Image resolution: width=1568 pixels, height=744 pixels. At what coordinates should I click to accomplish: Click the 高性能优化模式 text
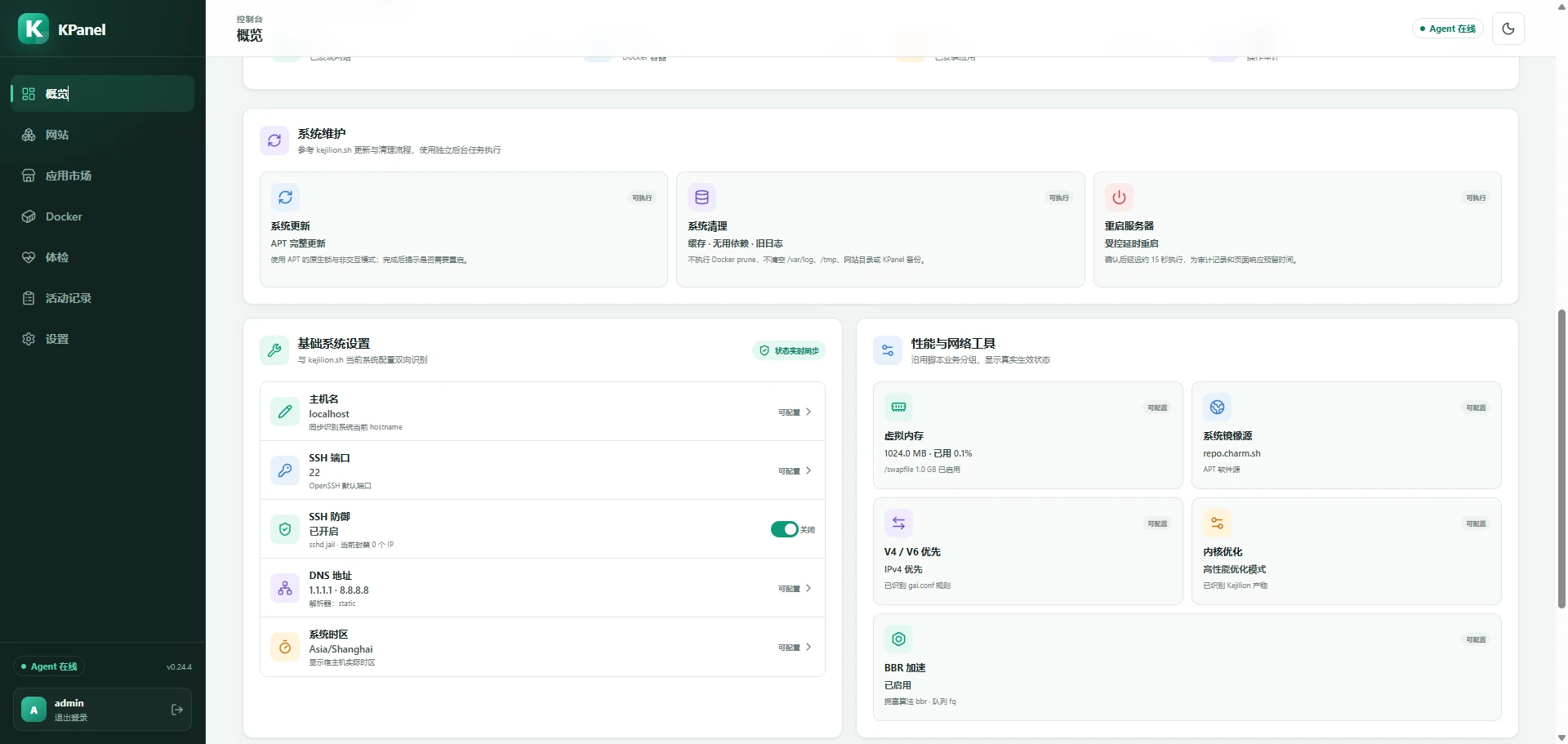(1234, 569)
